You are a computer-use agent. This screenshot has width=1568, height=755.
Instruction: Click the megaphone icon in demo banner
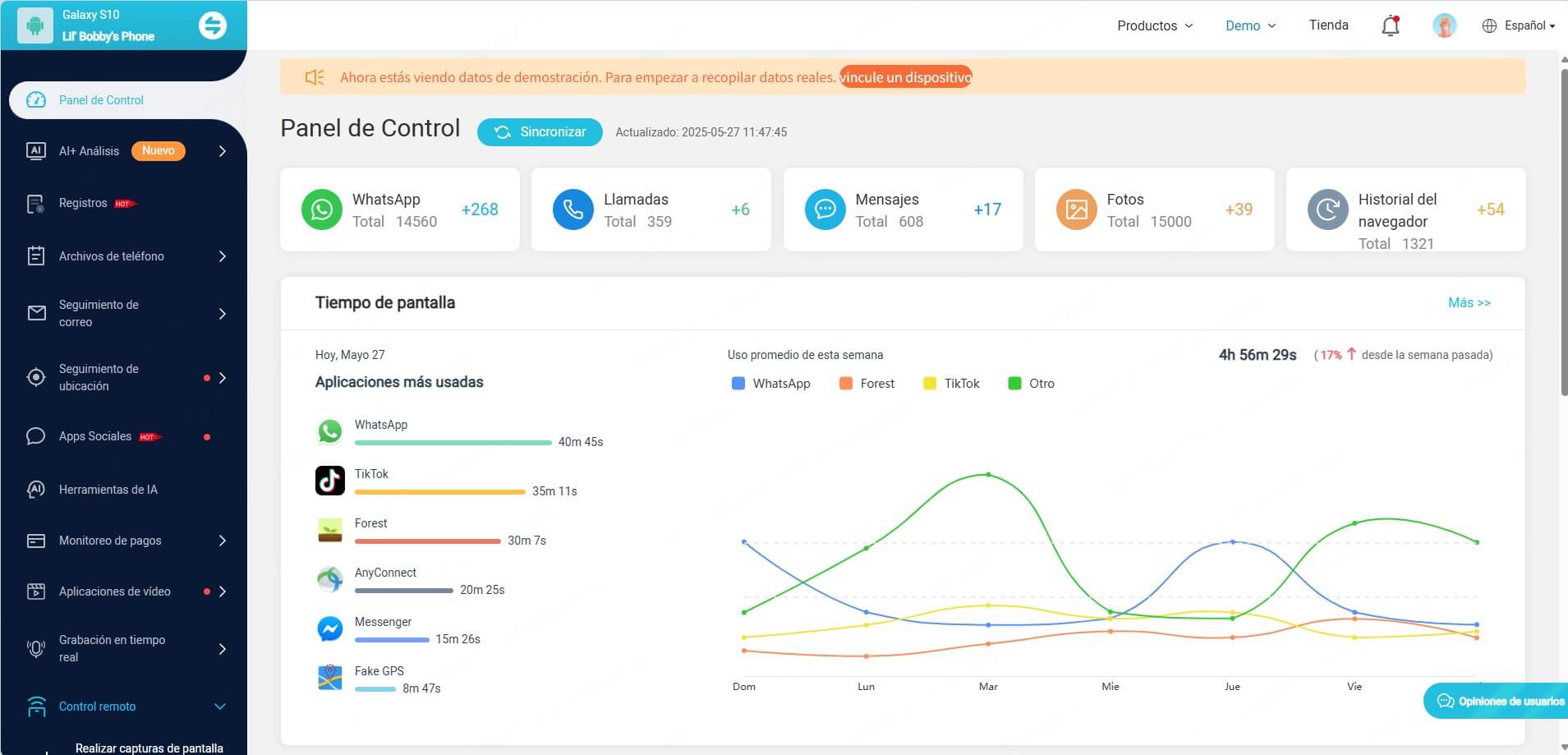tap(315, 77)
